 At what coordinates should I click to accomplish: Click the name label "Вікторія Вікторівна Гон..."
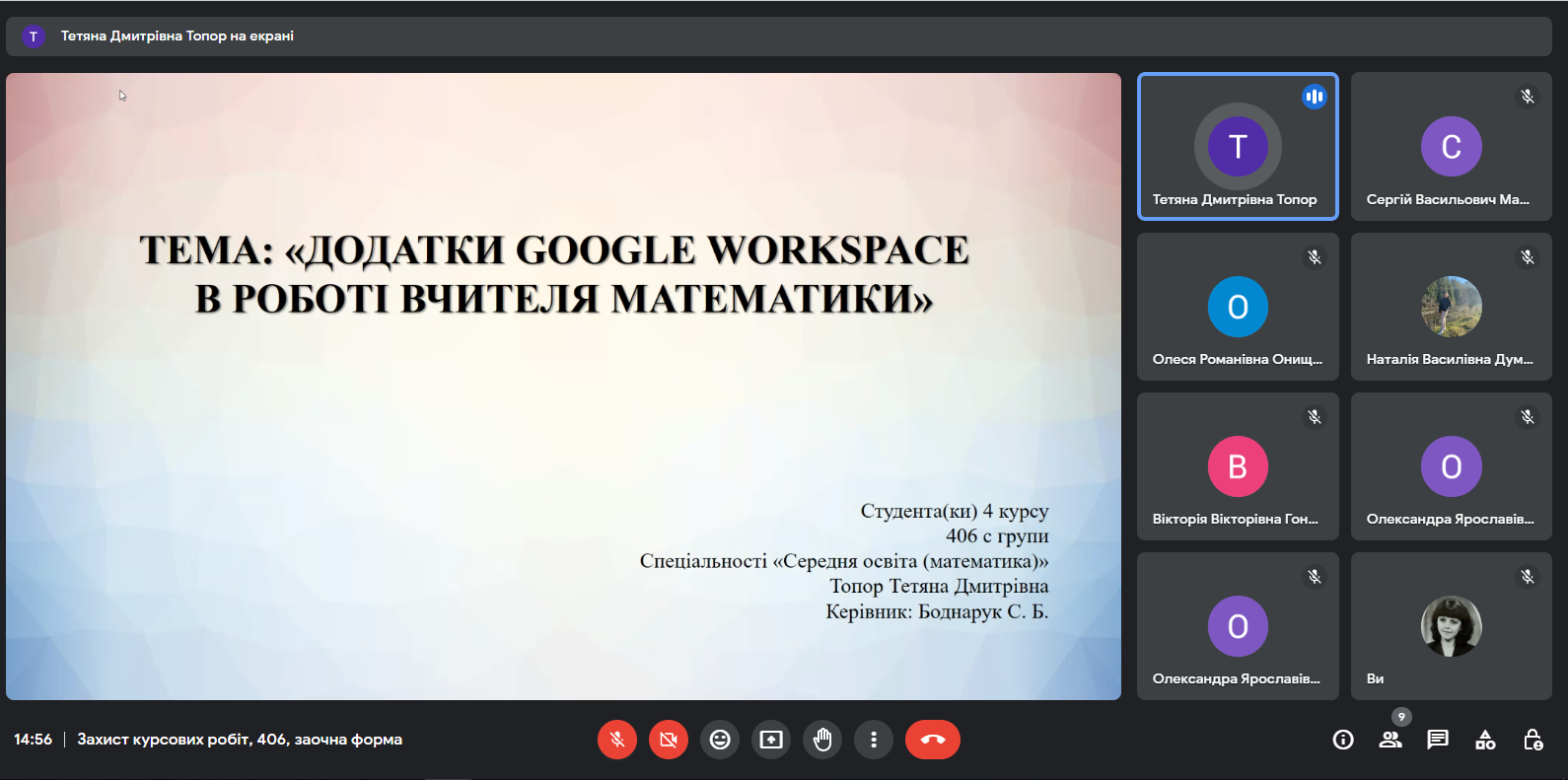1235,519
